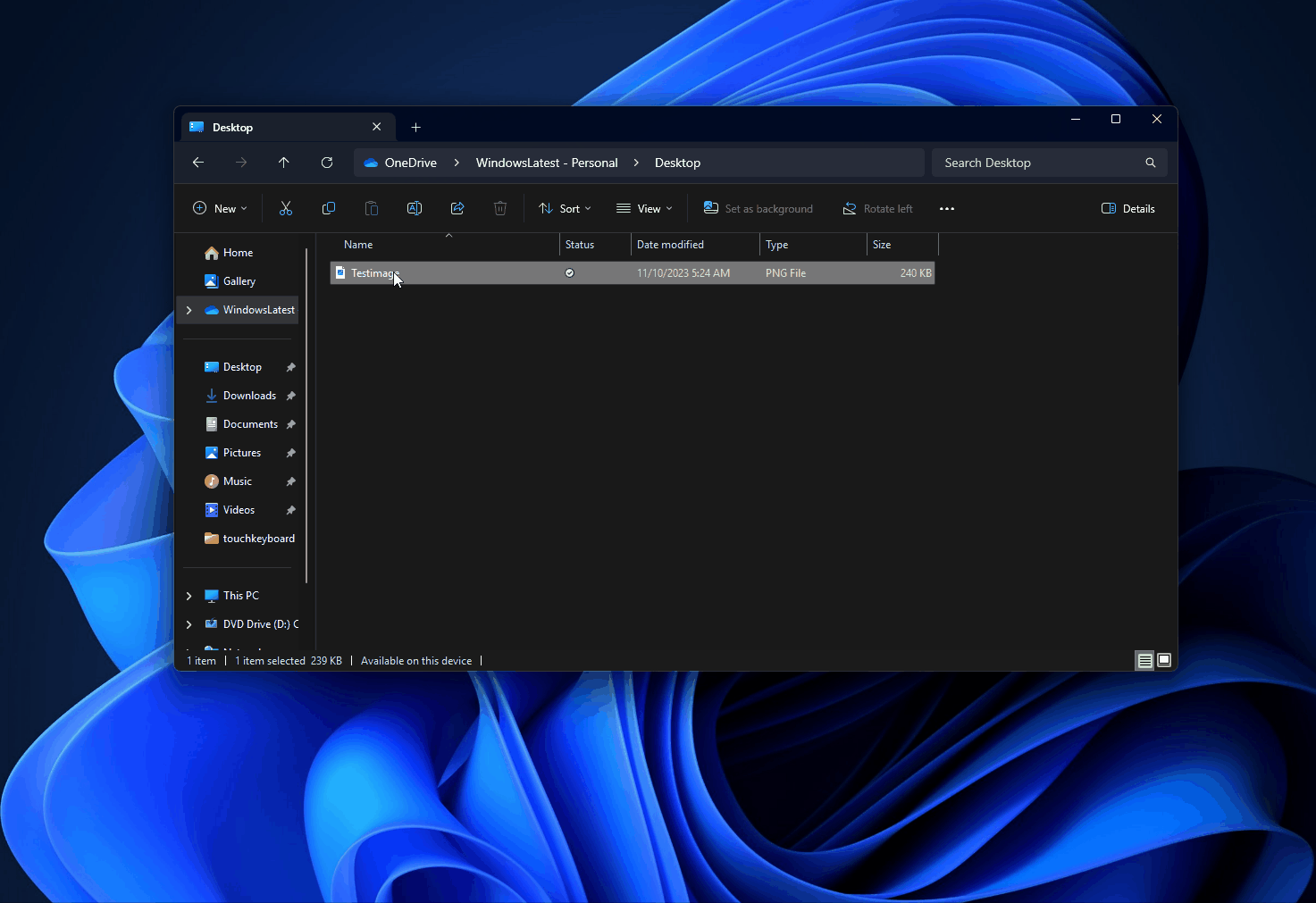The image size is (1316, 903).
Task: Switch to large thumbnails view in status bar
Action: click(1163, 660)
